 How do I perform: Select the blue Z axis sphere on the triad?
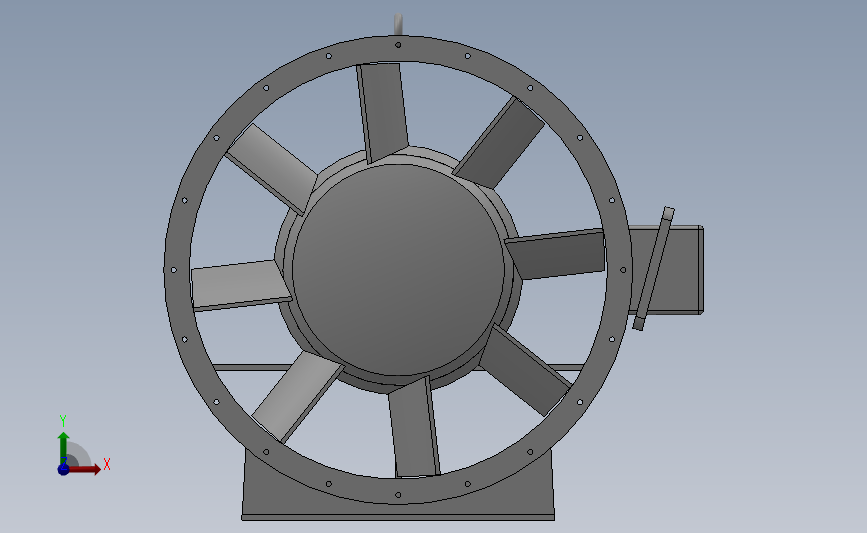64,469
